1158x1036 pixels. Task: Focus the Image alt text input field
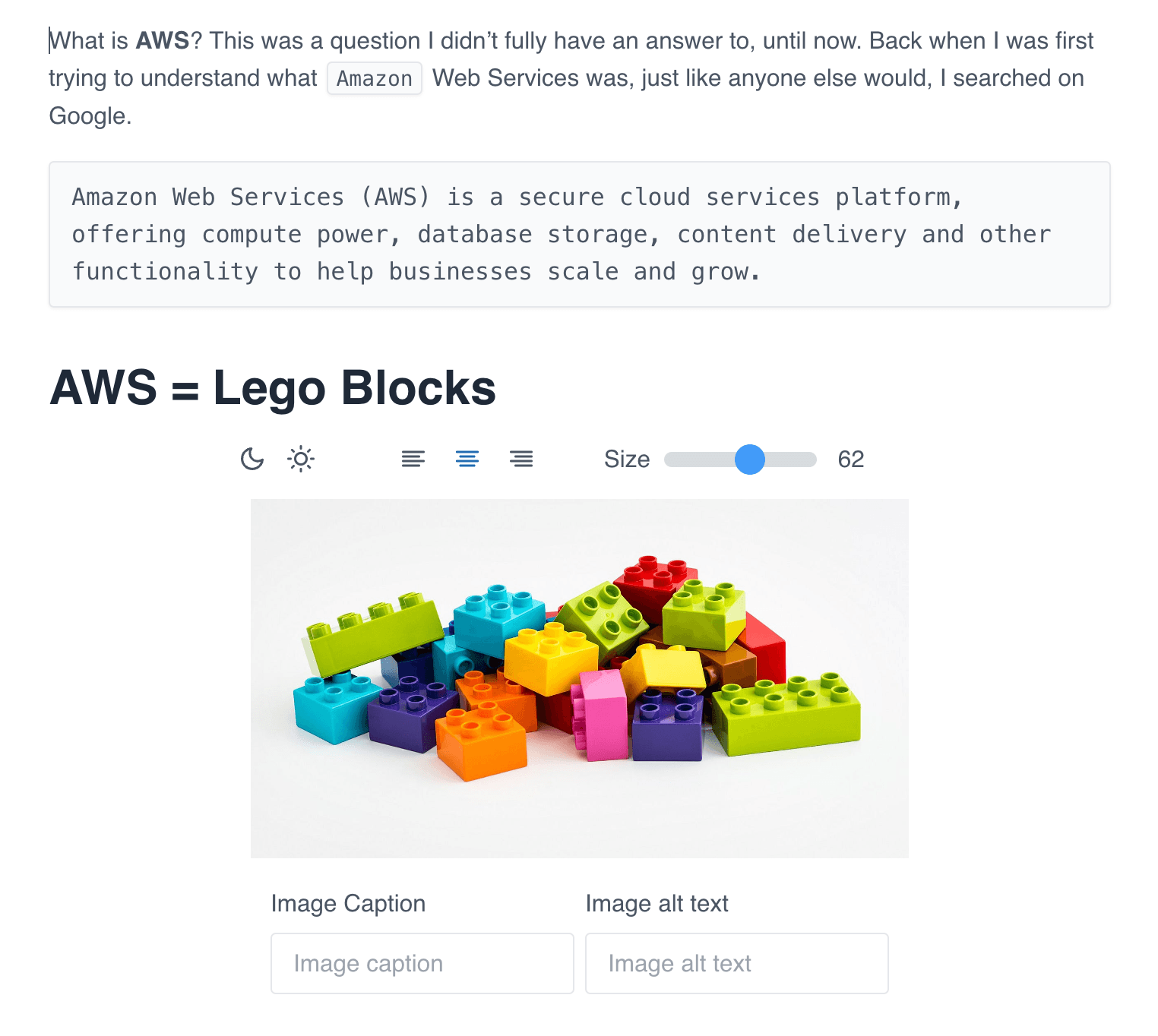[736, 963]
